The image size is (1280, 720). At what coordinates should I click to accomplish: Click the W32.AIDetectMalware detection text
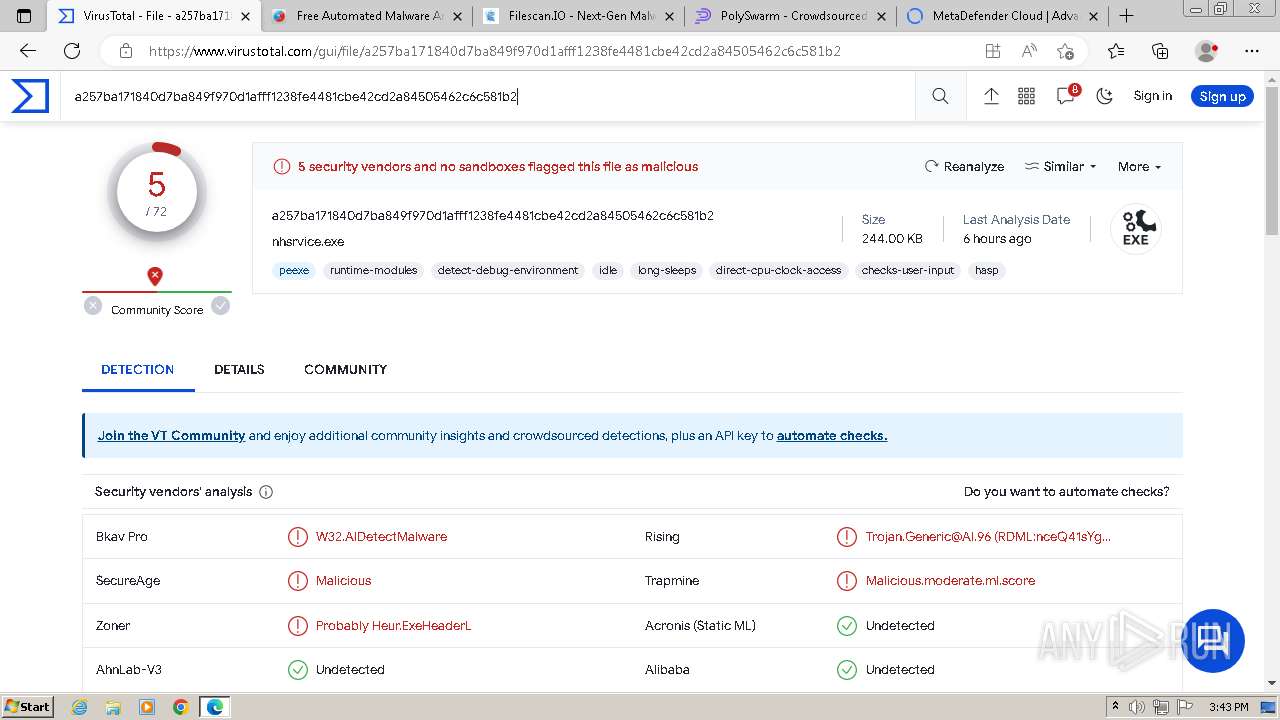click(x=381, y=537)
